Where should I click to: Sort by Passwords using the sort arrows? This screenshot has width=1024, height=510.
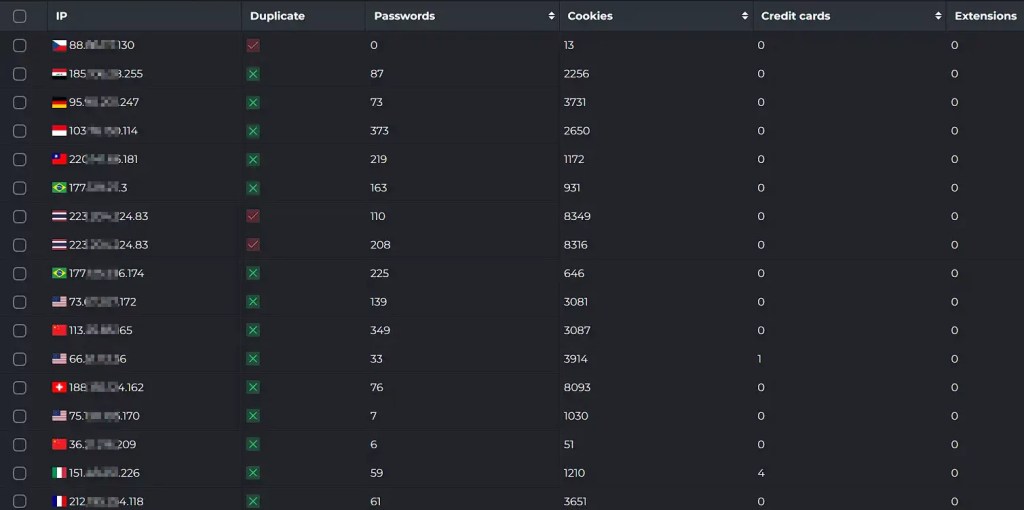point(551,16)
